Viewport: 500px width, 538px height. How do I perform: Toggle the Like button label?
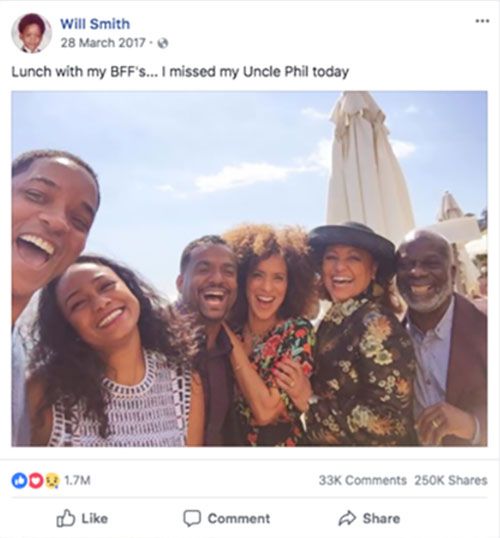click(94, 518)
